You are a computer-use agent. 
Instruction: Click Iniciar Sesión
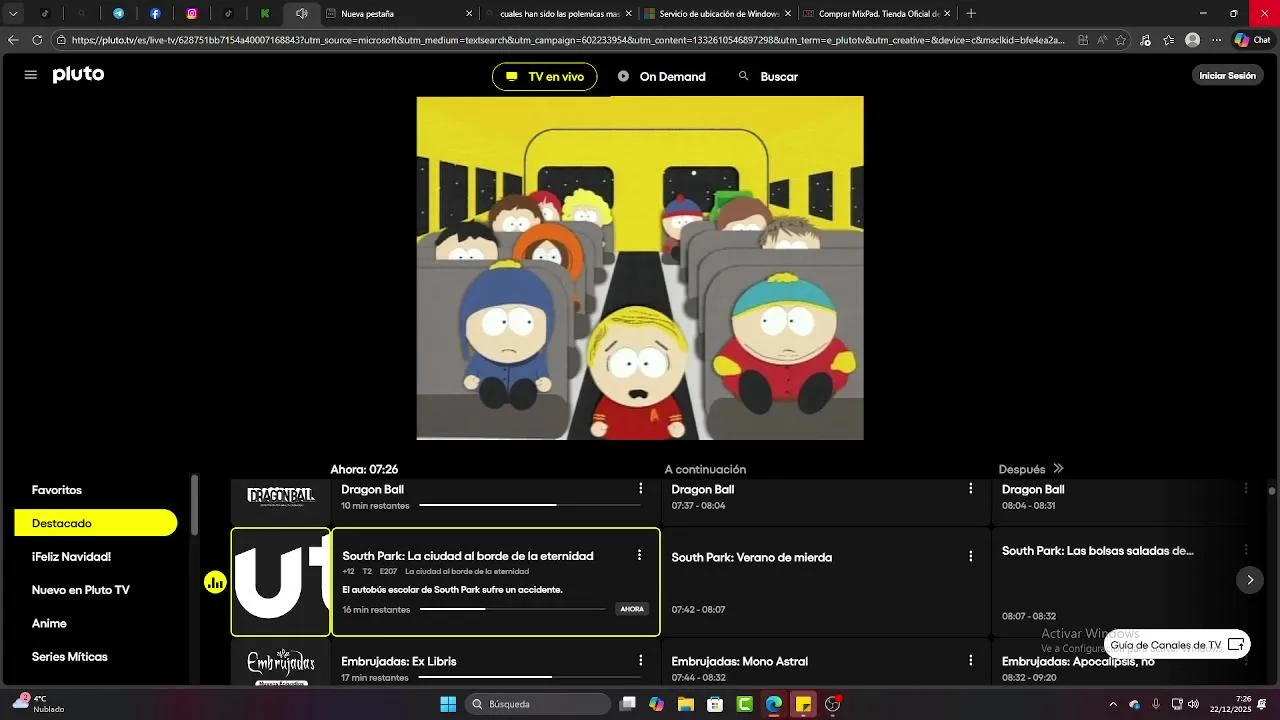click(1227, 76)
